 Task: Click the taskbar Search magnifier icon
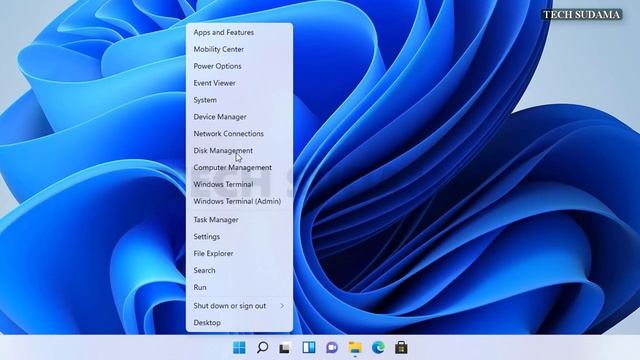click(x=262, y=348)
